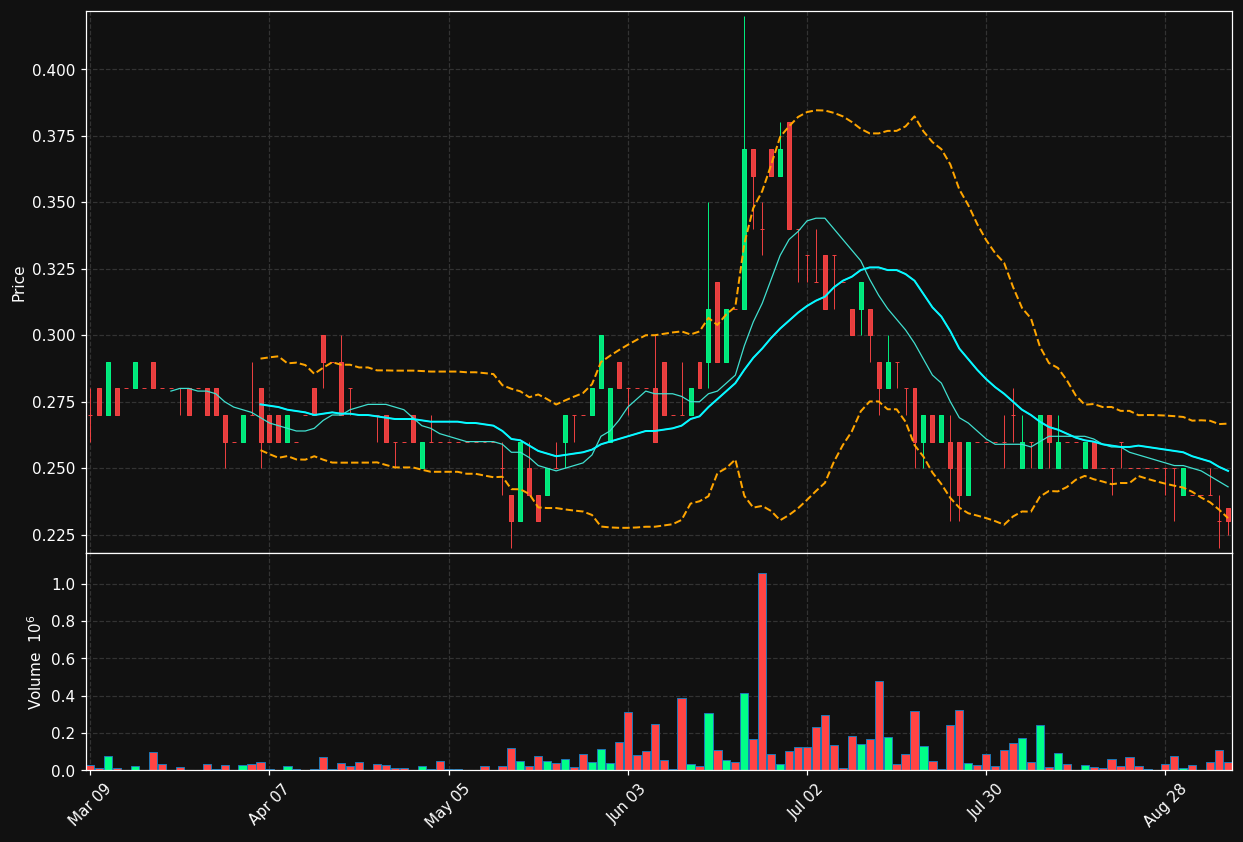The width and height of the screenshot is (1243, 842).
Task: Click the 0.8 volume axis label
Action: (66, 622)
